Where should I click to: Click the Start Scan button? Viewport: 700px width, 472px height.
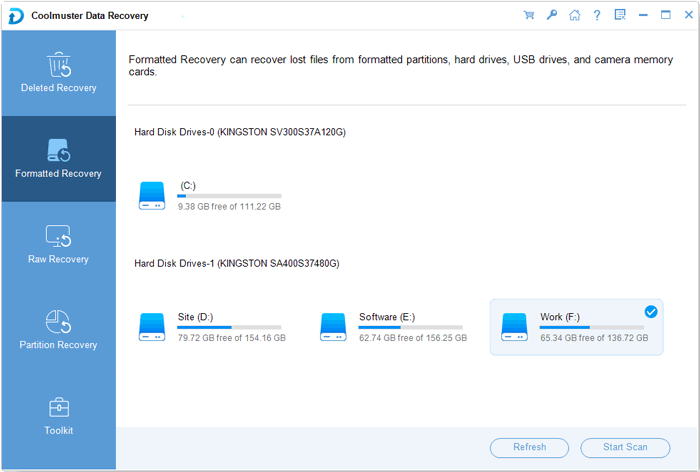625,447
